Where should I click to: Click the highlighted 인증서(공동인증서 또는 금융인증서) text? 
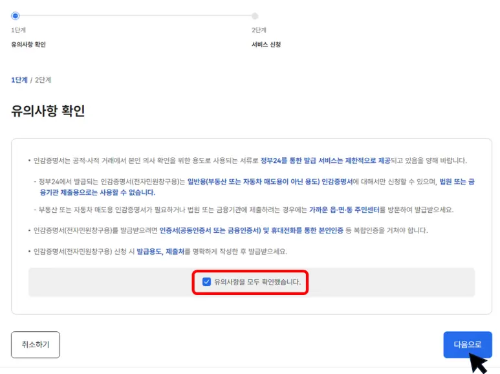coord(210,230)
